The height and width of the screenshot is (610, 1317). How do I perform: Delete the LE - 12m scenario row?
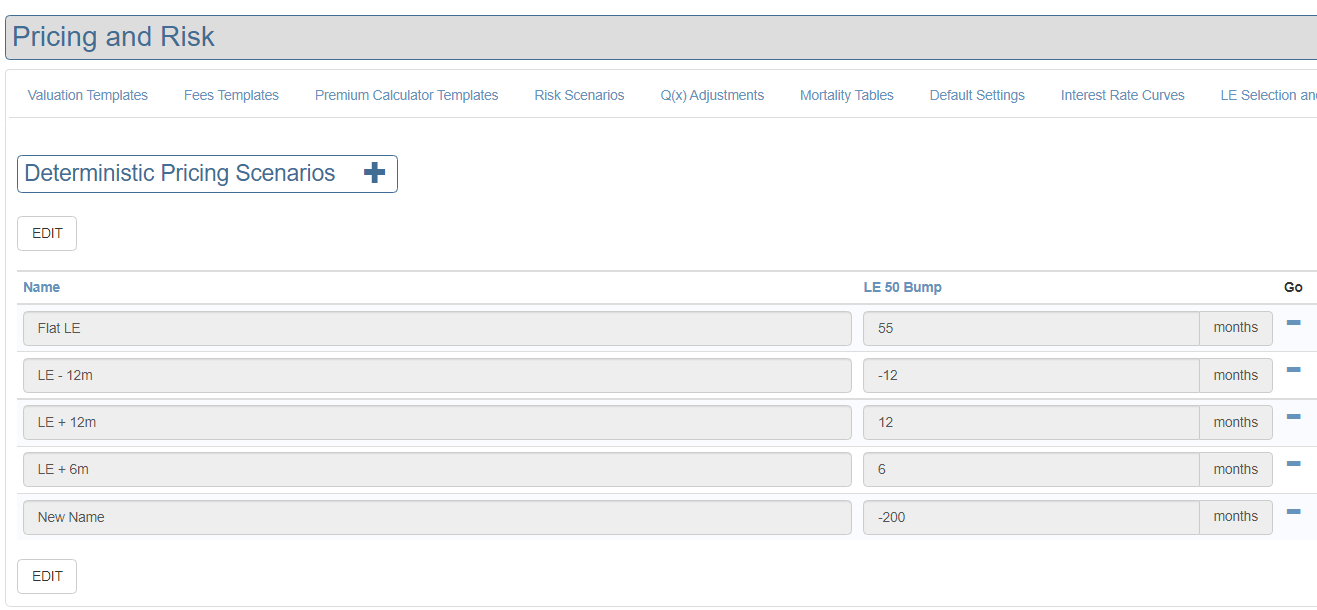point(1293,370)
